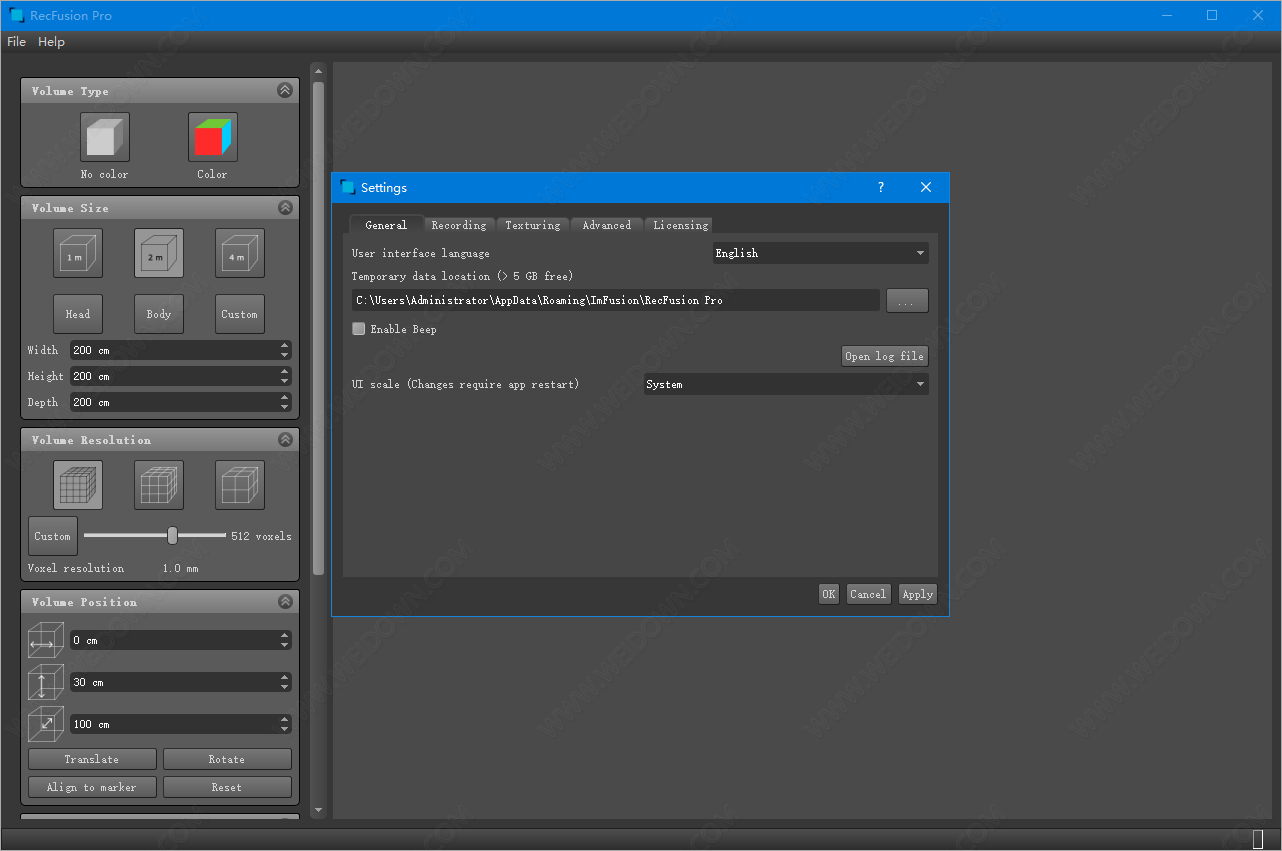Screen dimensions: 1282x851
Task: Click Open log file button
Action: pyautogui.click(x=885, y=356)
